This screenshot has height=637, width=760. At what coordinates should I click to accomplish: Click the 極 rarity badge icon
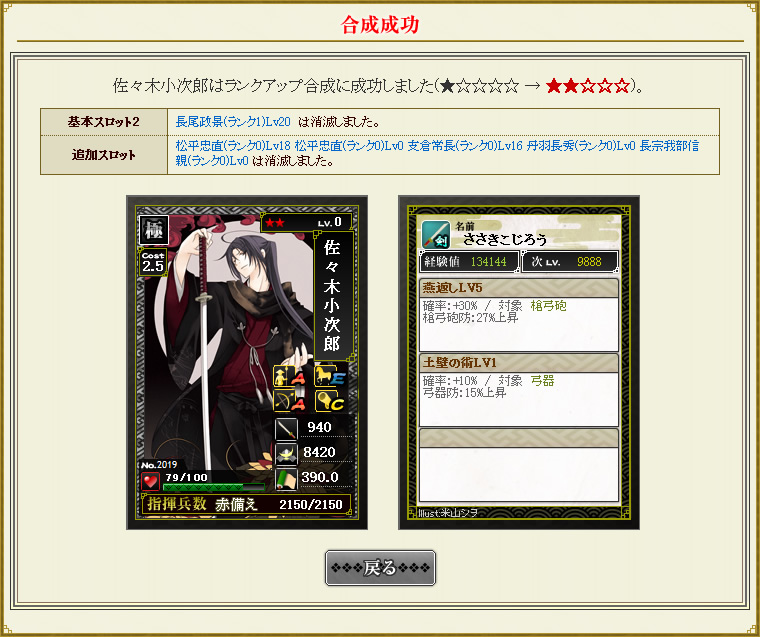(x=154, y=230)
